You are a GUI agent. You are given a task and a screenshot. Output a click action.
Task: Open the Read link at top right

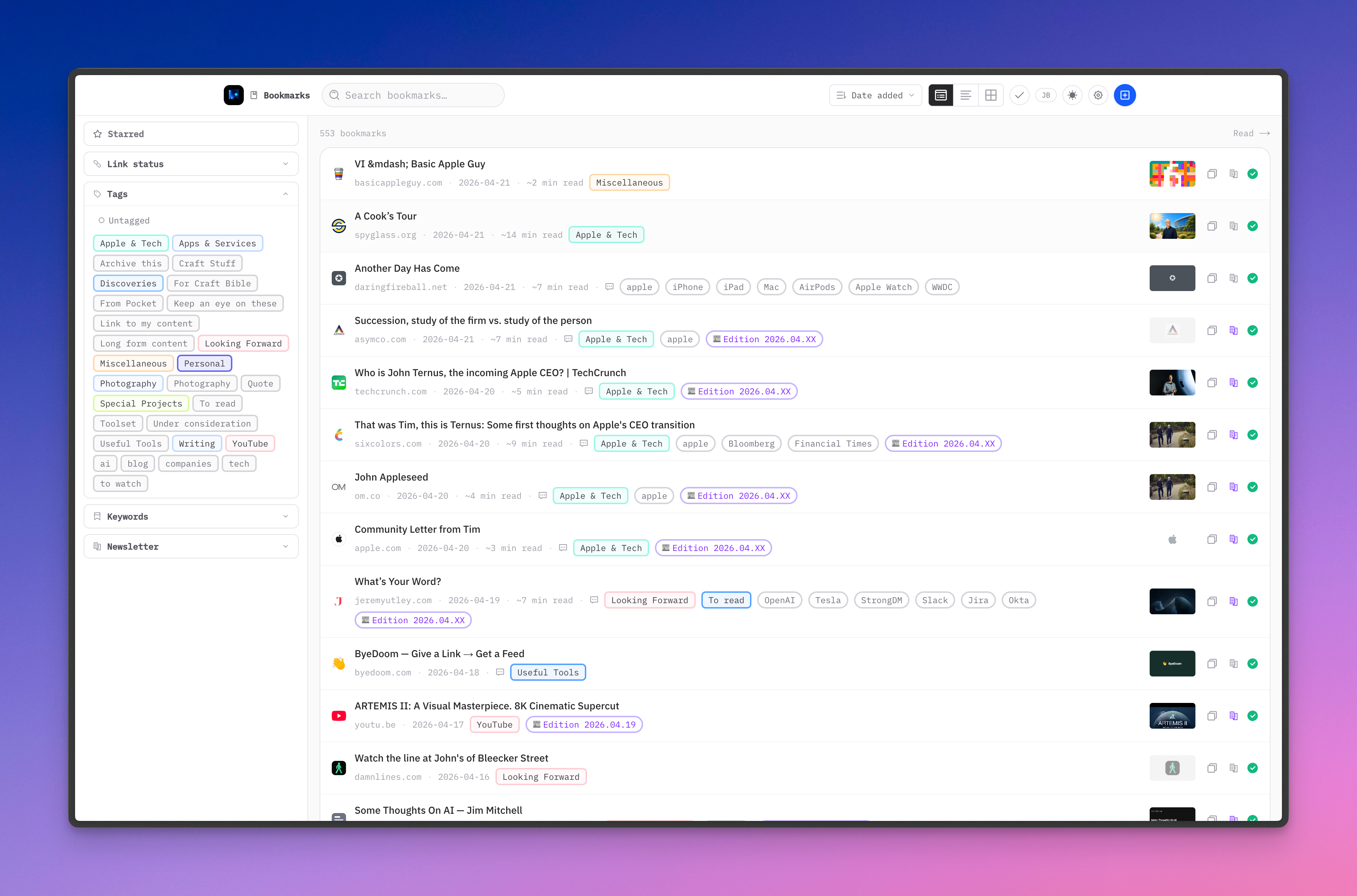pos(1251,133)
